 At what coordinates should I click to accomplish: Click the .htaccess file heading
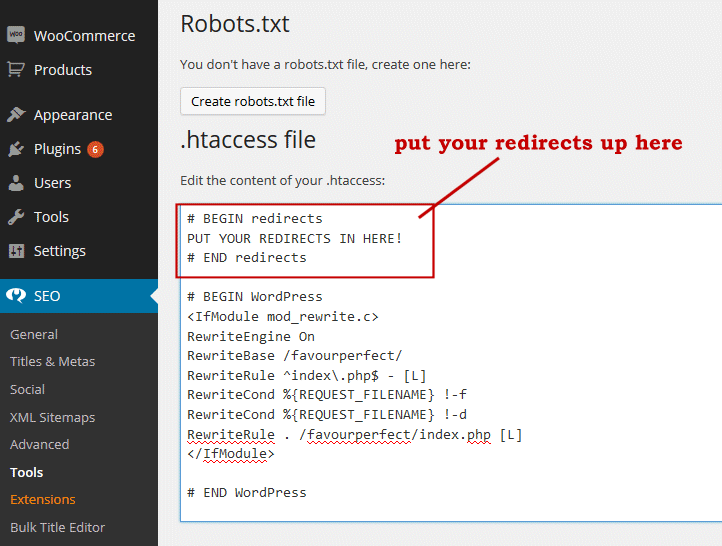[x=248, y=139]
